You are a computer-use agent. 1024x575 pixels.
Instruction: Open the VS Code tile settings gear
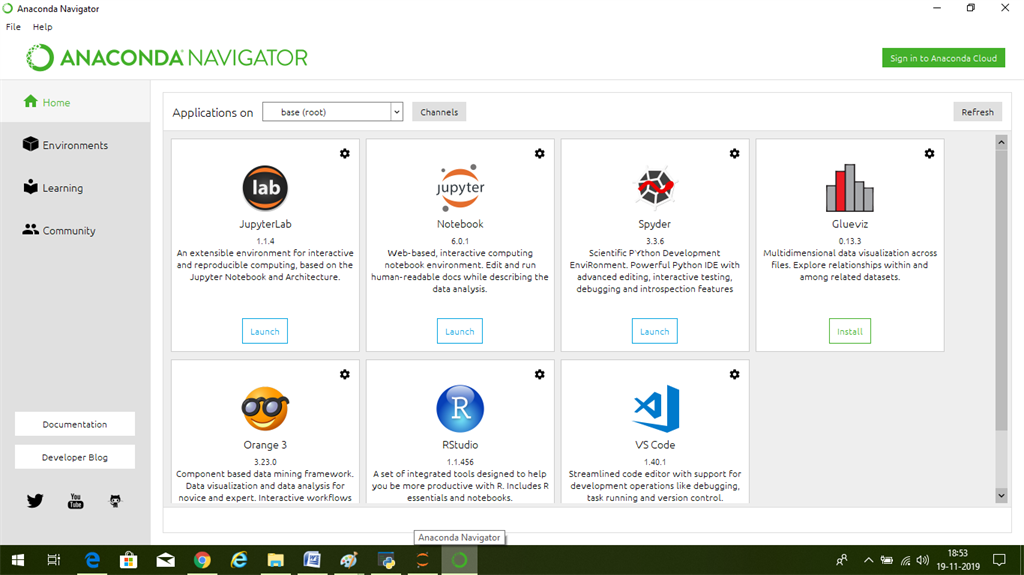tap(735, 374)
